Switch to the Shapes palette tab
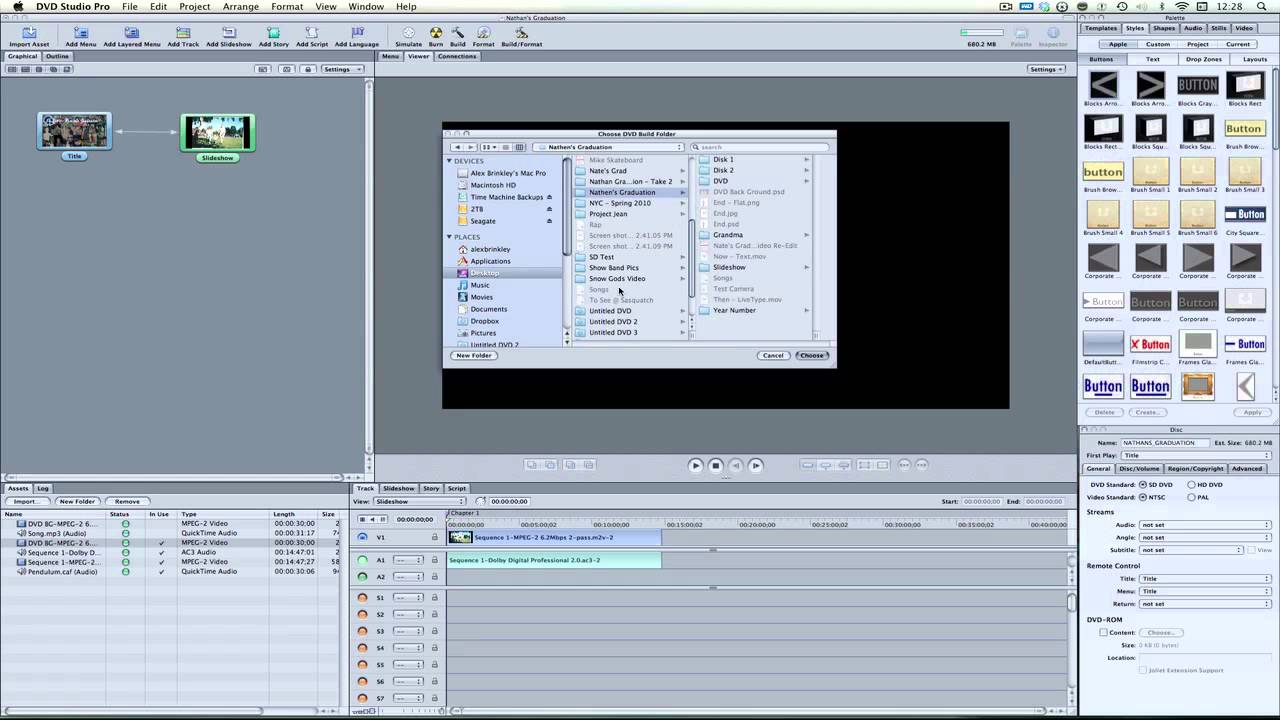Viewport: 1280px width, 720px height. [1164, 28]
